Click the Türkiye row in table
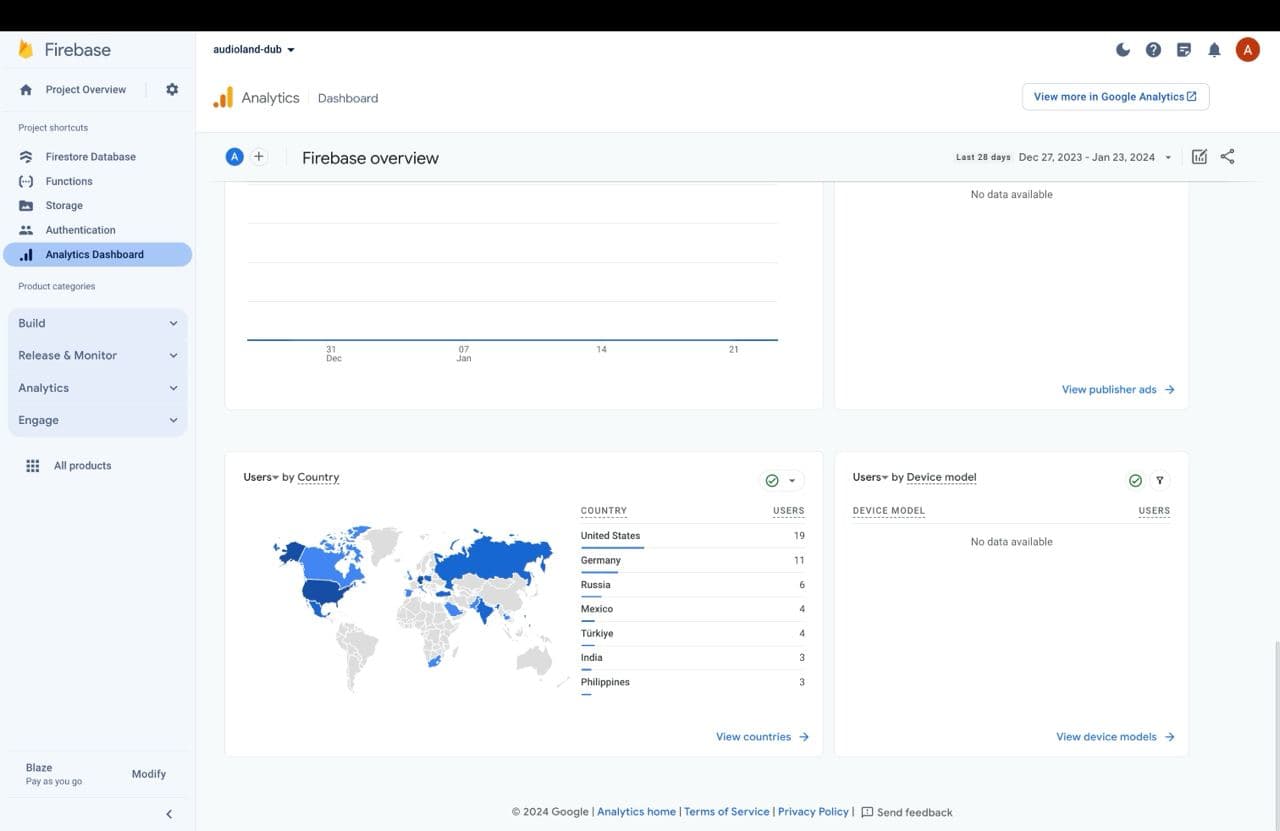 692,633
